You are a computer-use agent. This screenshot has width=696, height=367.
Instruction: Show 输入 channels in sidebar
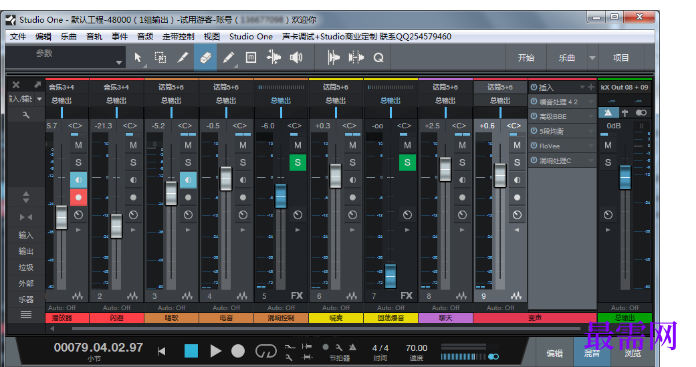tap(26, 235)
